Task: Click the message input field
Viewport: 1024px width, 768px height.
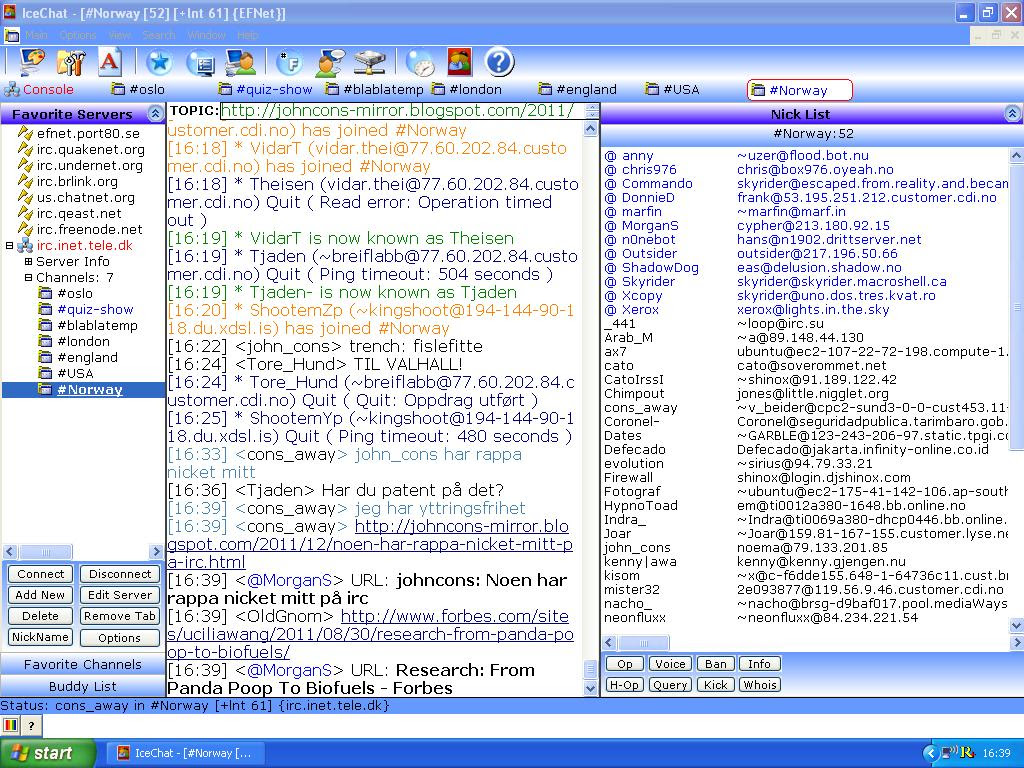Action: tap(531, 725)
